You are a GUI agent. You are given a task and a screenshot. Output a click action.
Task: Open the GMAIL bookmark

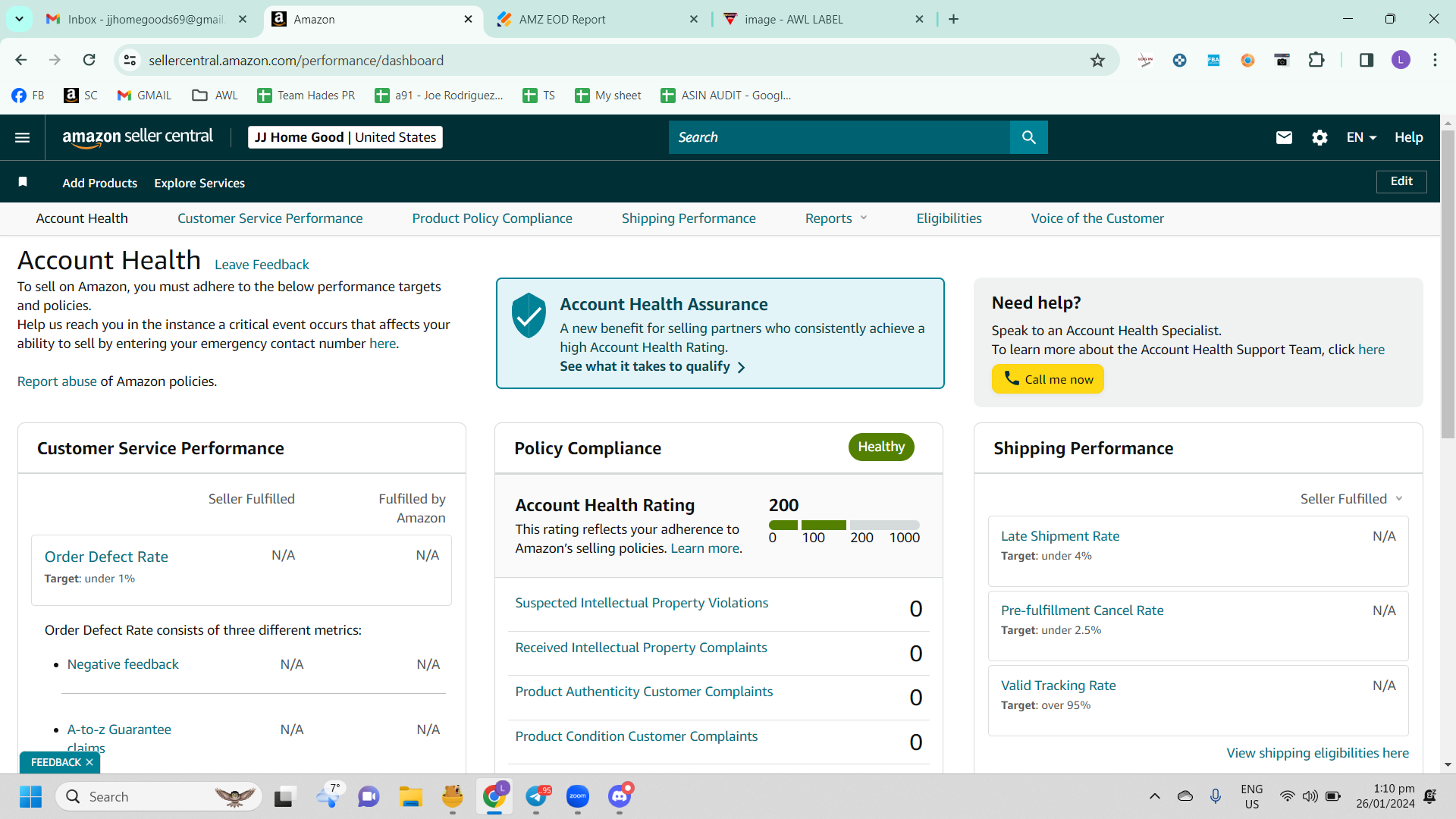click(x=144, y=96)
